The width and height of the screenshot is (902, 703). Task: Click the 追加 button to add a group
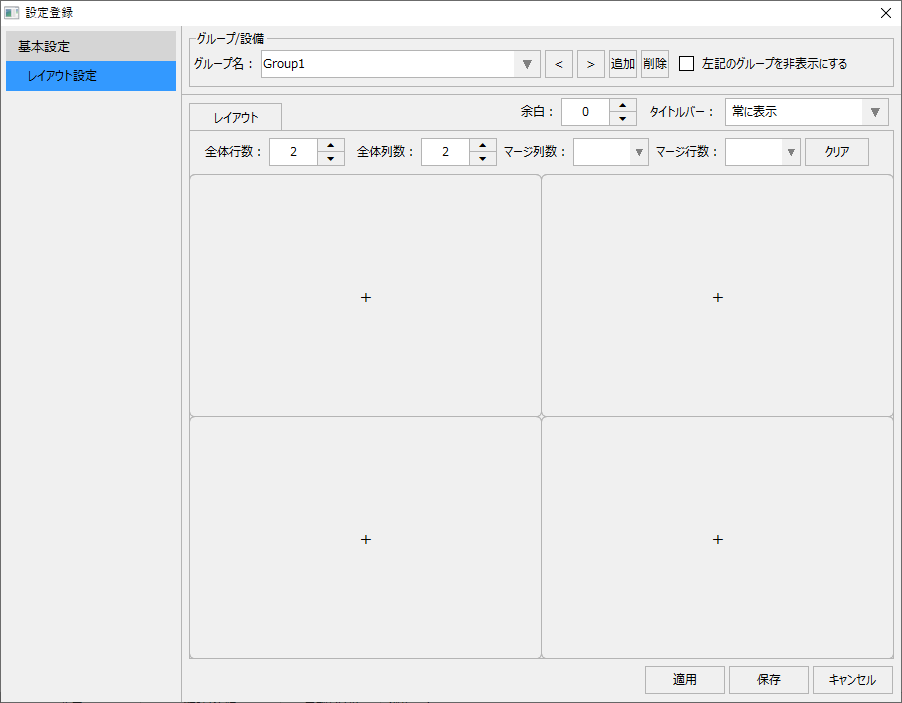622,63
